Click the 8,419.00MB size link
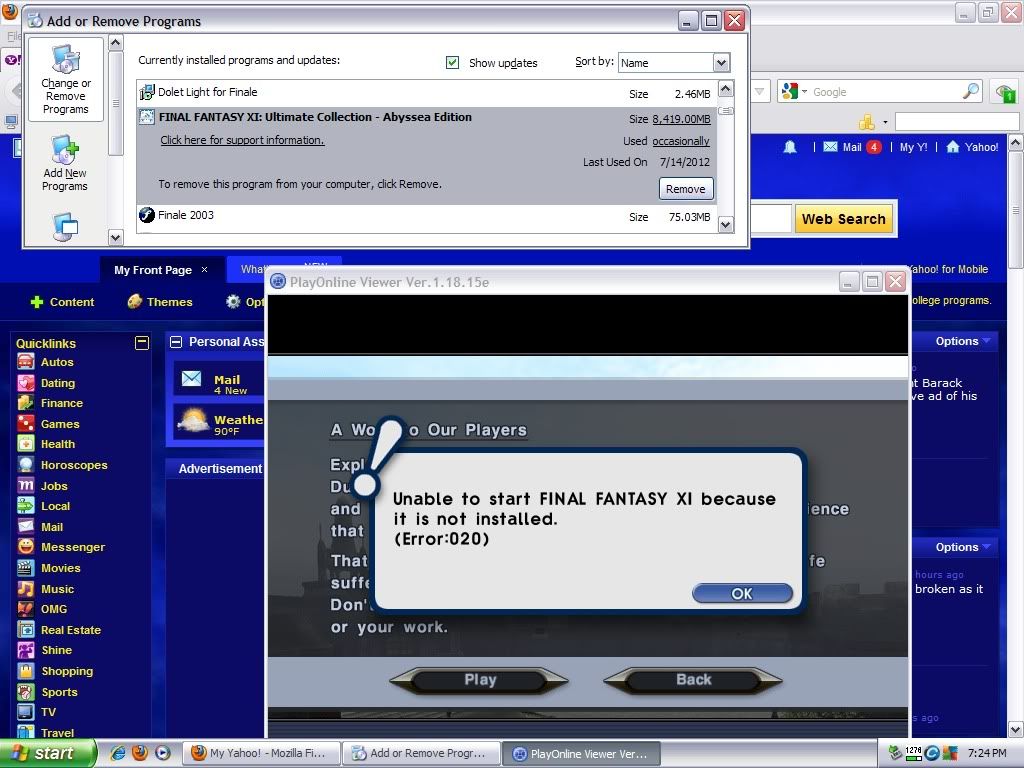Screen dimensions: 1024x768 click(x=681, y=119)
